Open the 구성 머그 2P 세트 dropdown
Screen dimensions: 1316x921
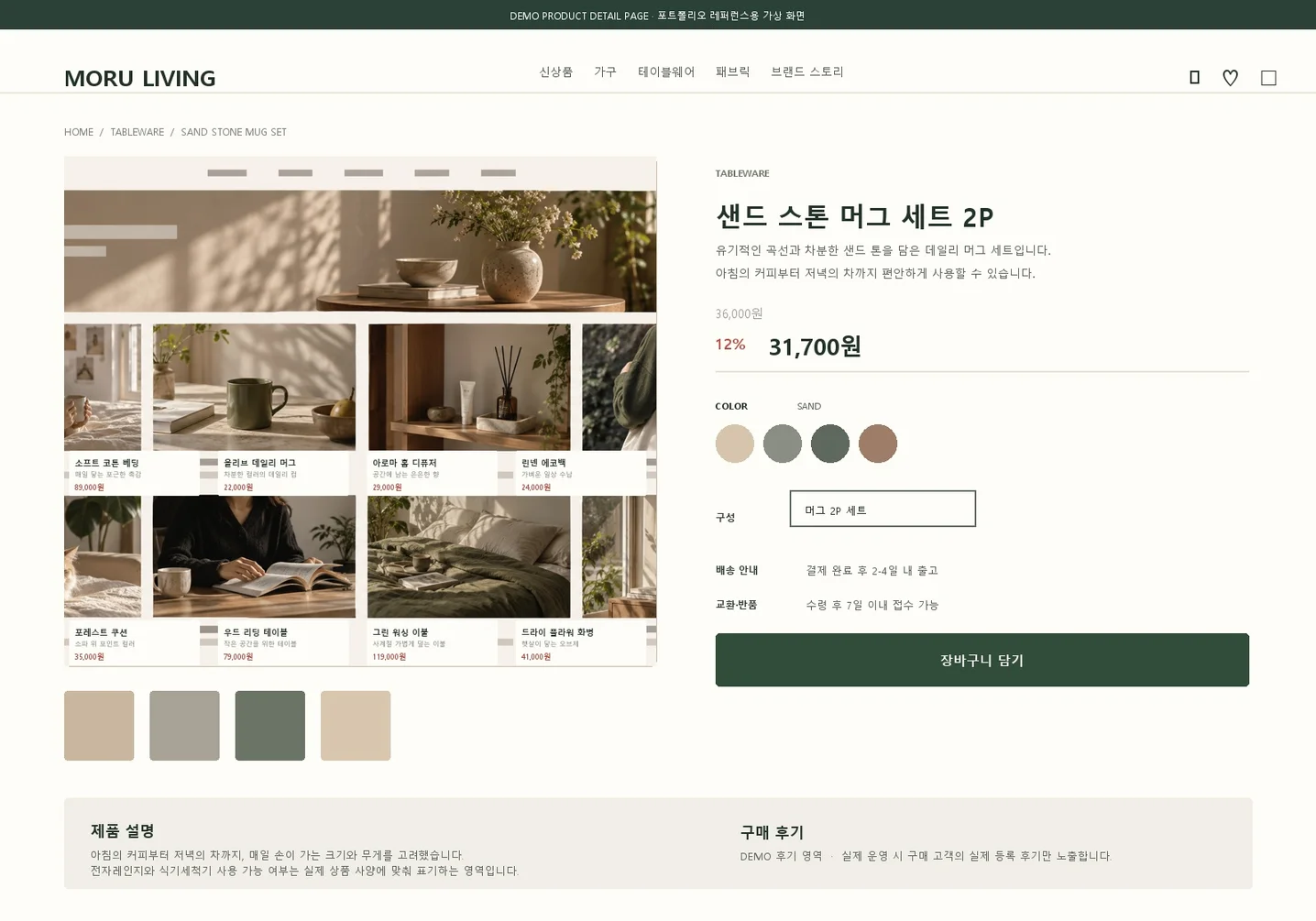tap(883, 509)
